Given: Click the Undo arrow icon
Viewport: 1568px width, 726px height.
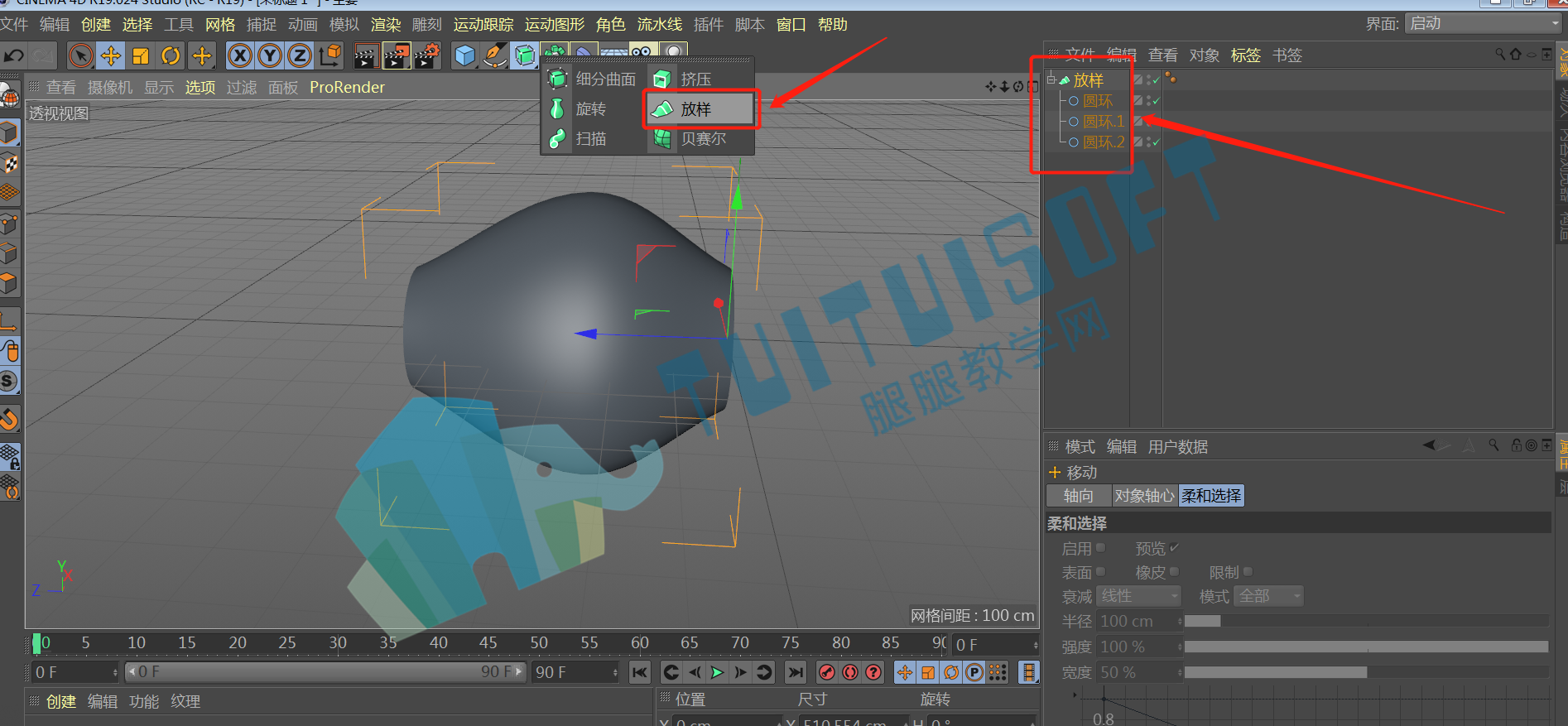Looking at the screenshot, I should [14, 55].
